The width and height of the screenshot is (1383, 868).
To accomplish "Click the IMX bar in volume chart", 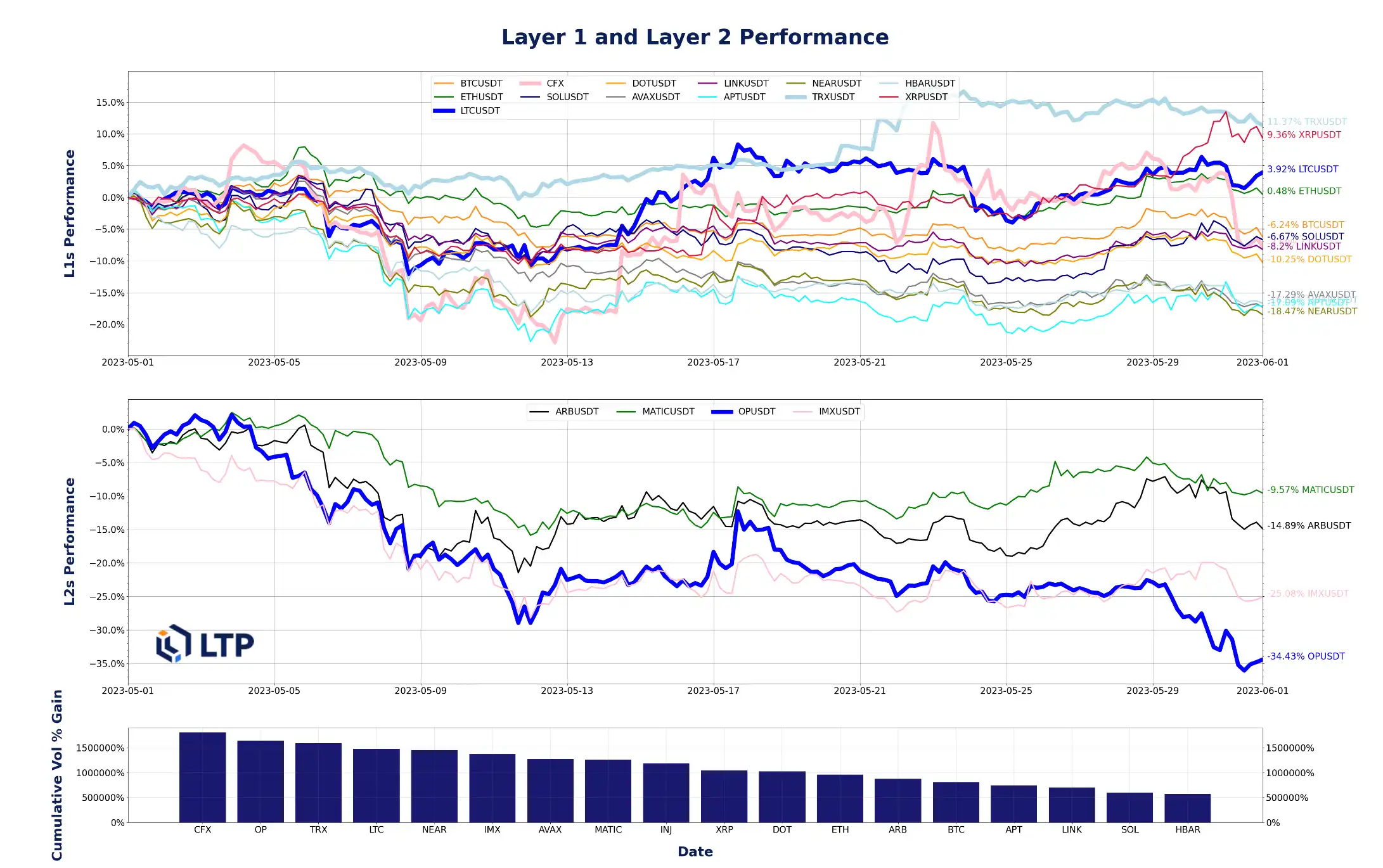I will point(492,788).
